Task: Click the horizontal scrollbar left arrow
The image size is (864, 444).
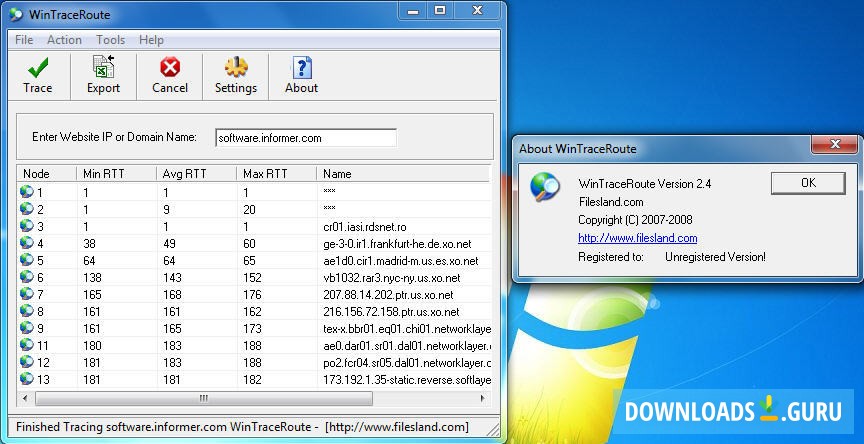Action: click(25, 398)
